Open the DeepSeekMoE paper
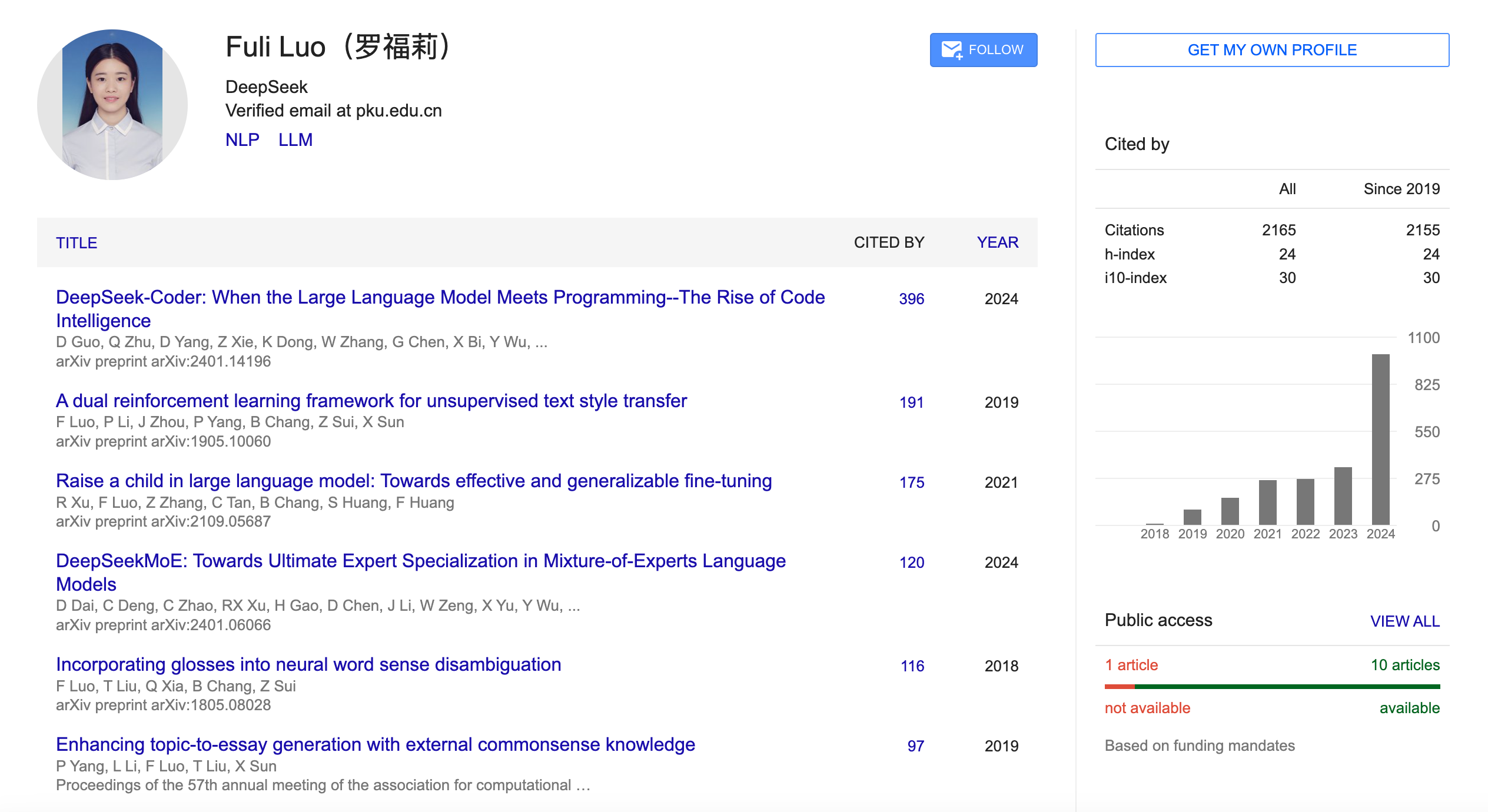This screenshot has height=812, width=1488. 421,573
